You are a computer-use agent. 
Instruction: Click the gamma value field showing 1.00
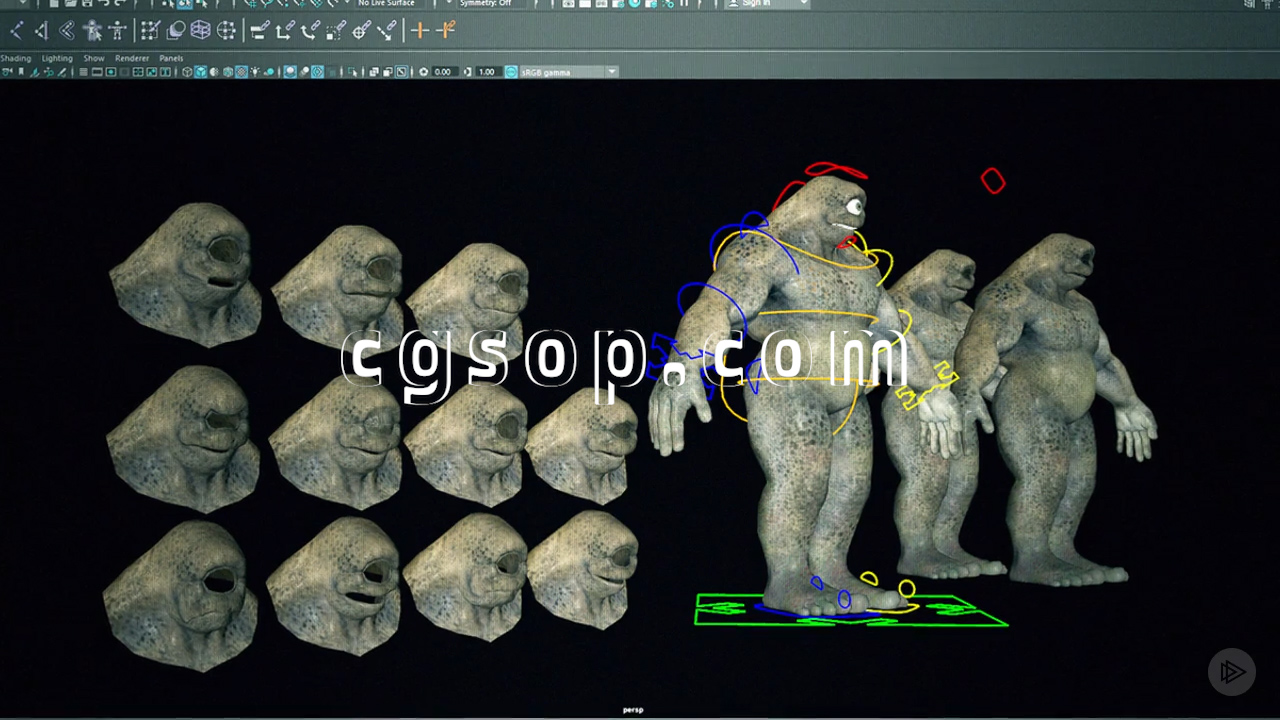tap(488, 72)
